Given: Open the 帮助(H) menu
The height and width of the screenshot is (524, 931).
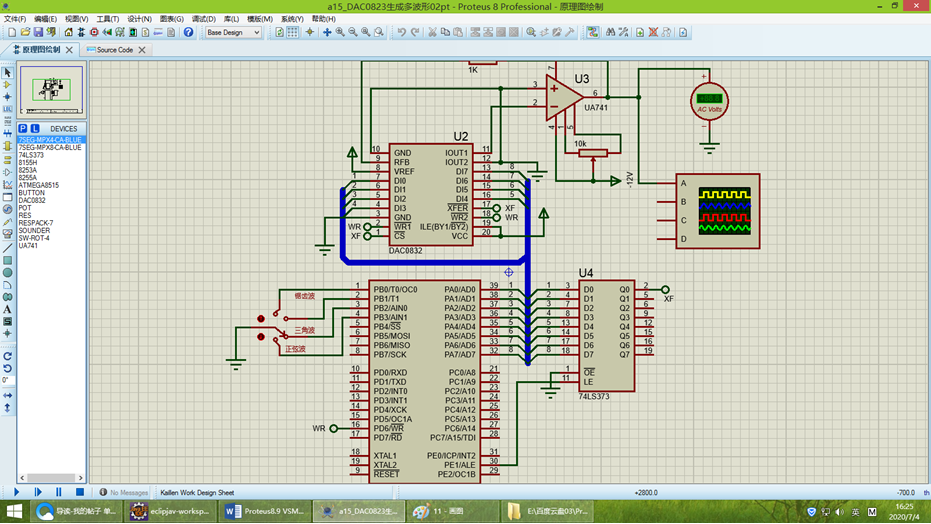Looking at the screenshot, I should coord(324,19).
